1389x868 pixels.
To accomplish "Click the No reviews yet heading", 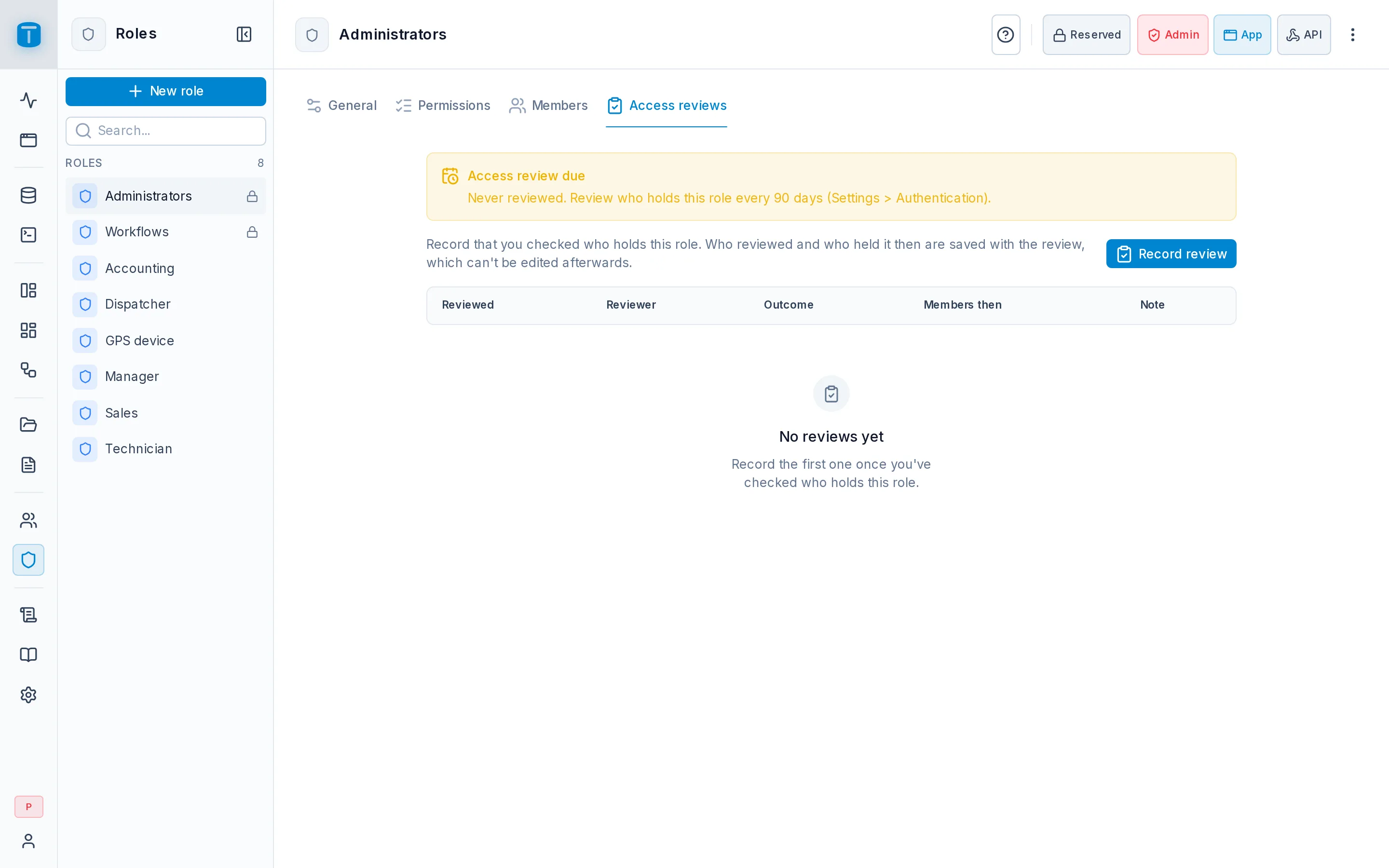I will pos(831,437).
